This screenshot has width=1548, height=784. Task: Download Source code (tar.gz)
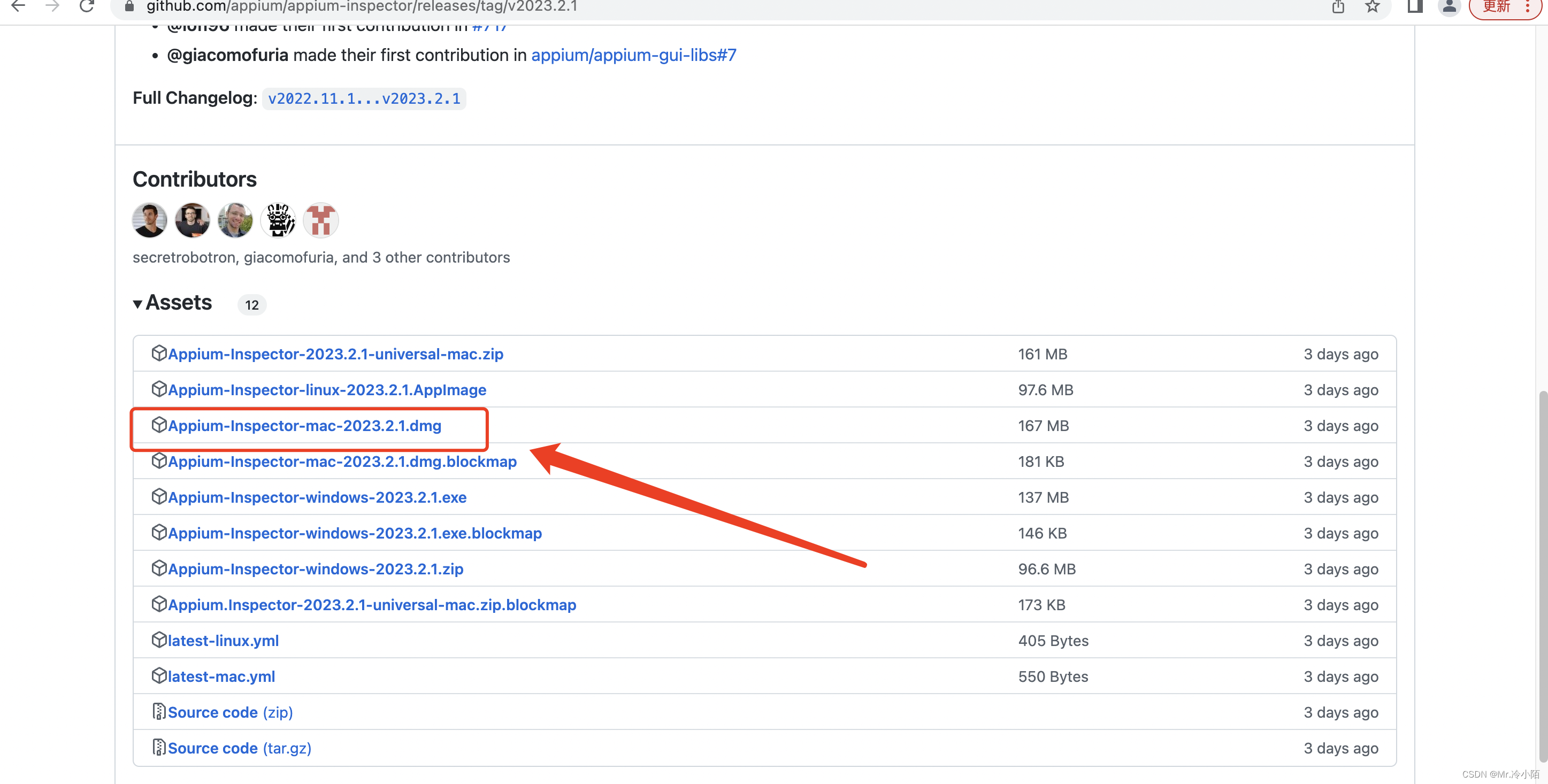coord(240,748)
